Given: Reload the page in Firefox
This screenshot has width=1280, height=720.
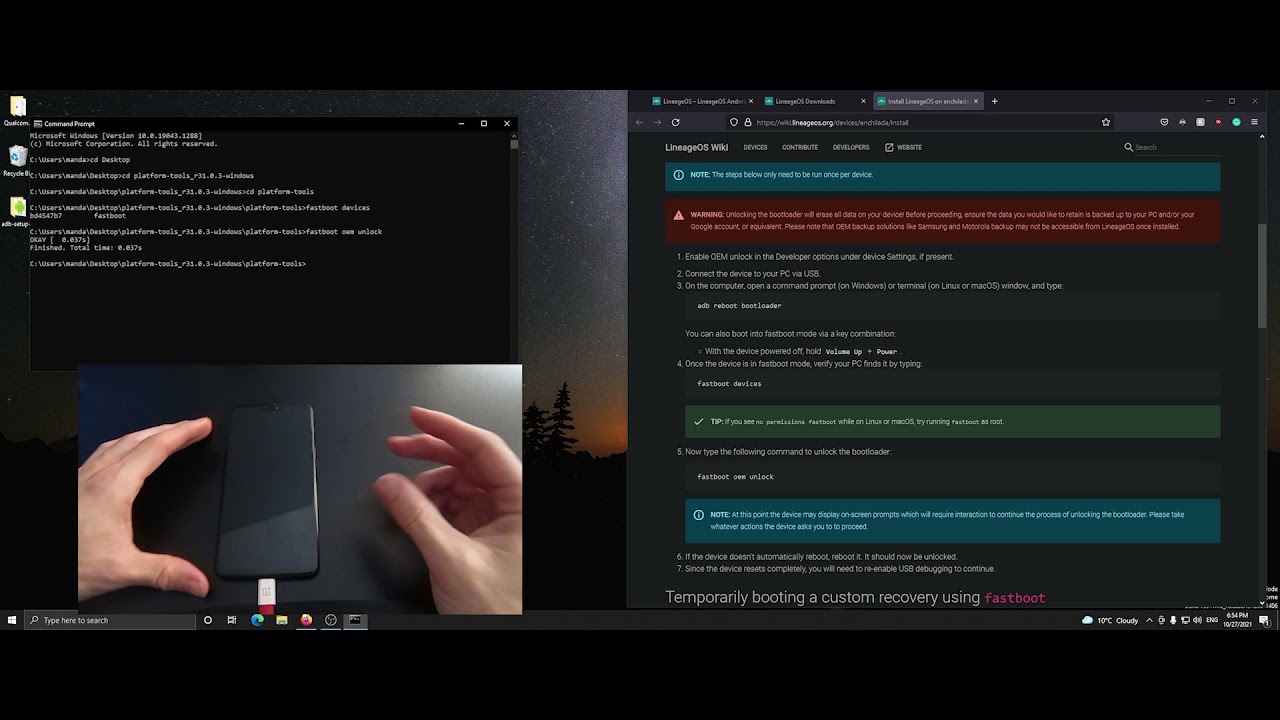Looking at the screenshot, I should tap(675, 122).
